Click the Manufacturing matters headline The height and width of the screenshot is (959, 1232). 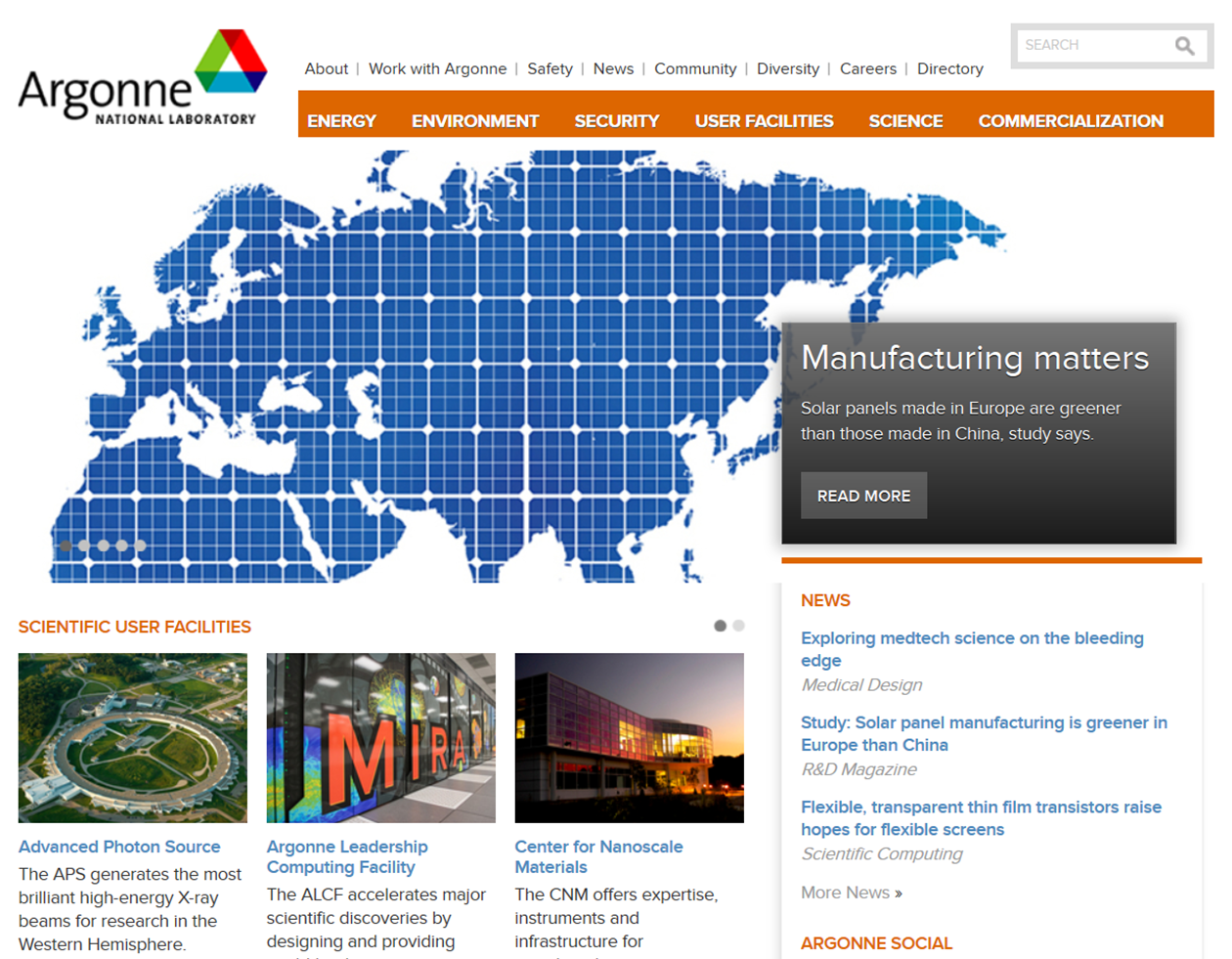975,358
